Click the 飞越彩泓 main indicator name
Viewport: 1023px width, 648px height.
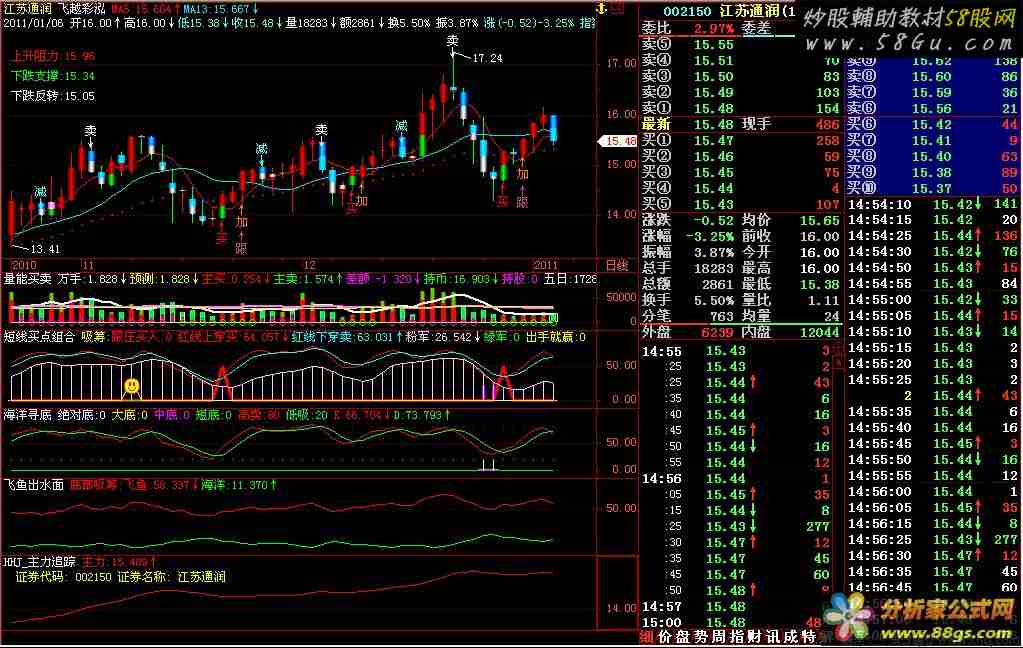point(82,8)
